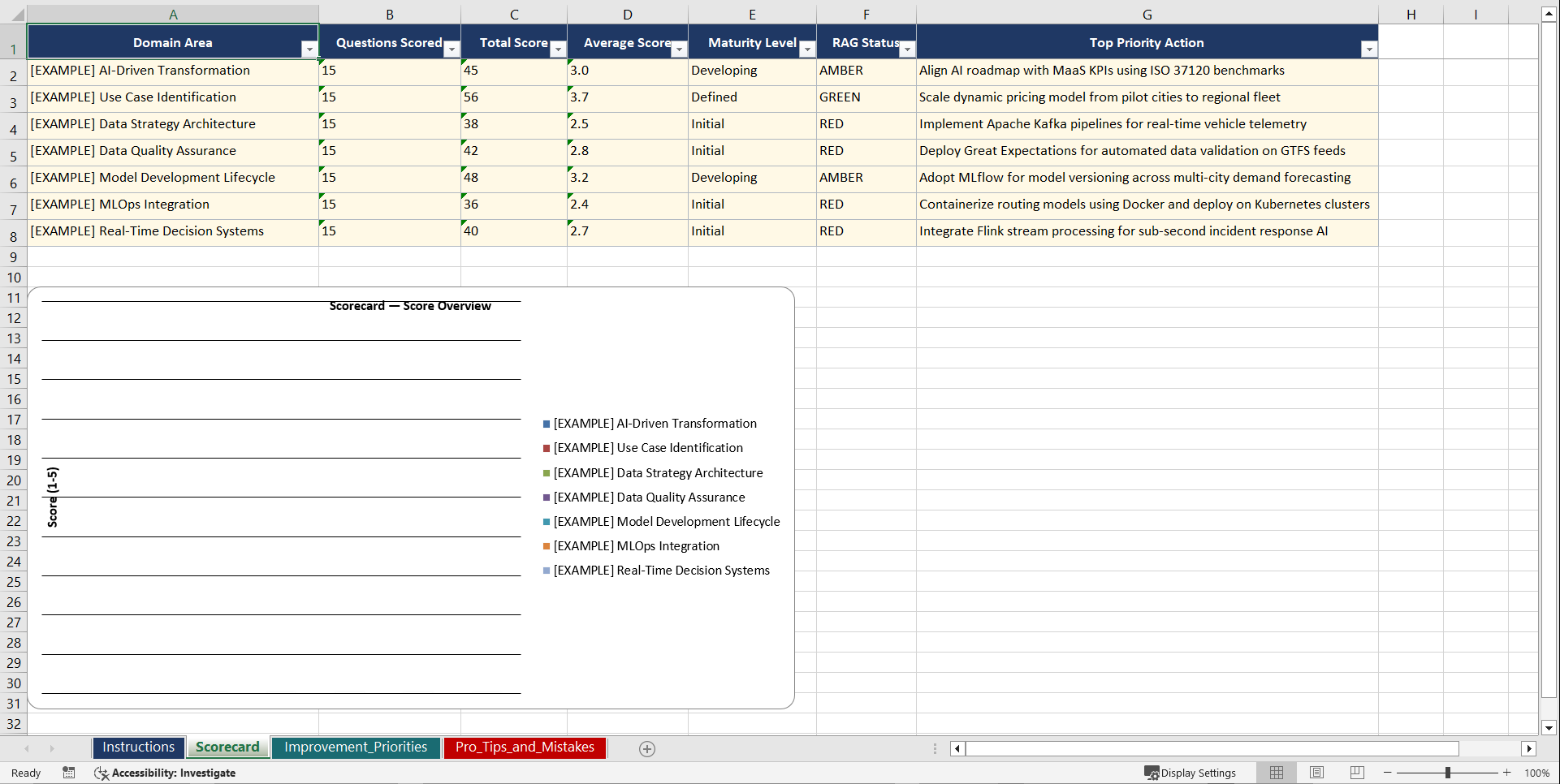Click the left sheet navigation arrow
This screenshot has width=1560, height=784.
pyautogui.click(x=27, y=748)
